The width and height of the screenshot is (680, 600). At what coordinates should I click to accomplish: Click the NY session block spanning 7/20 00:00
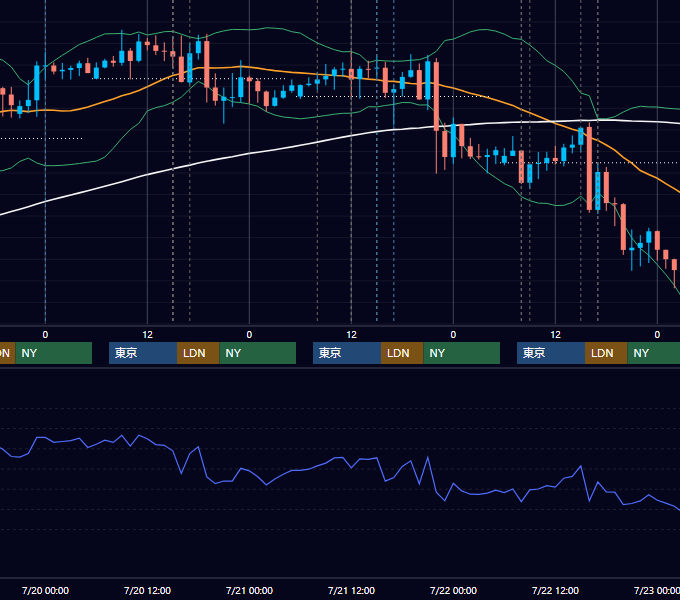coord(54,353)
